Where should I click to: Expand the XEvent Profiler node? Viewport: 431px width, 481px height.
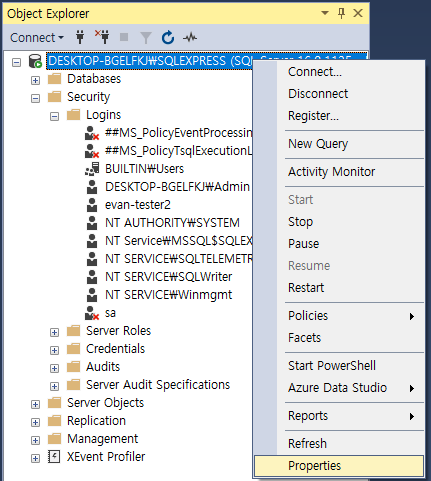pos(35,458)
